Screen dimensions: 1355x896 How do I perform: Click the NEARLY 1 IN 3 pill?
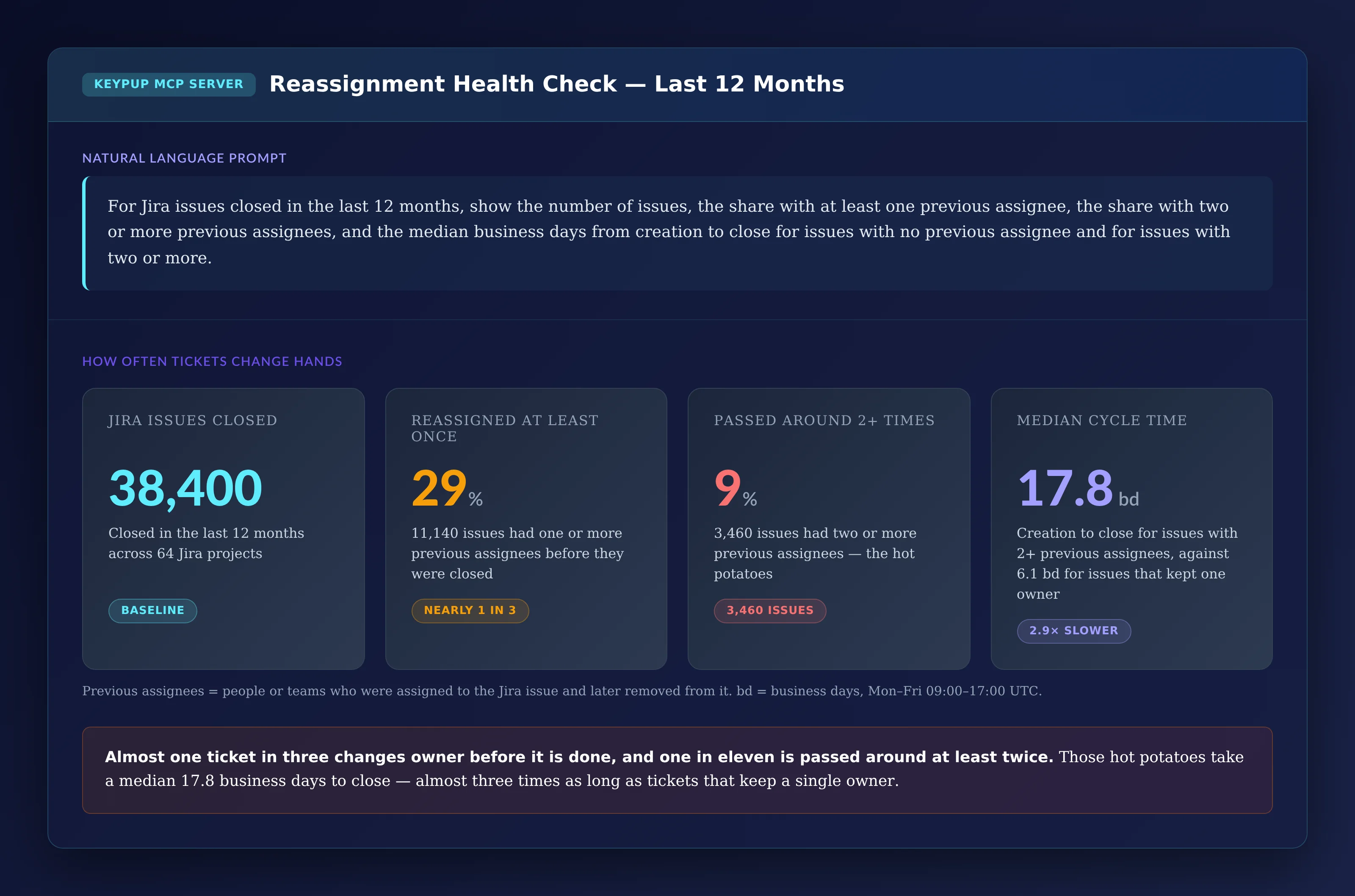470,610
